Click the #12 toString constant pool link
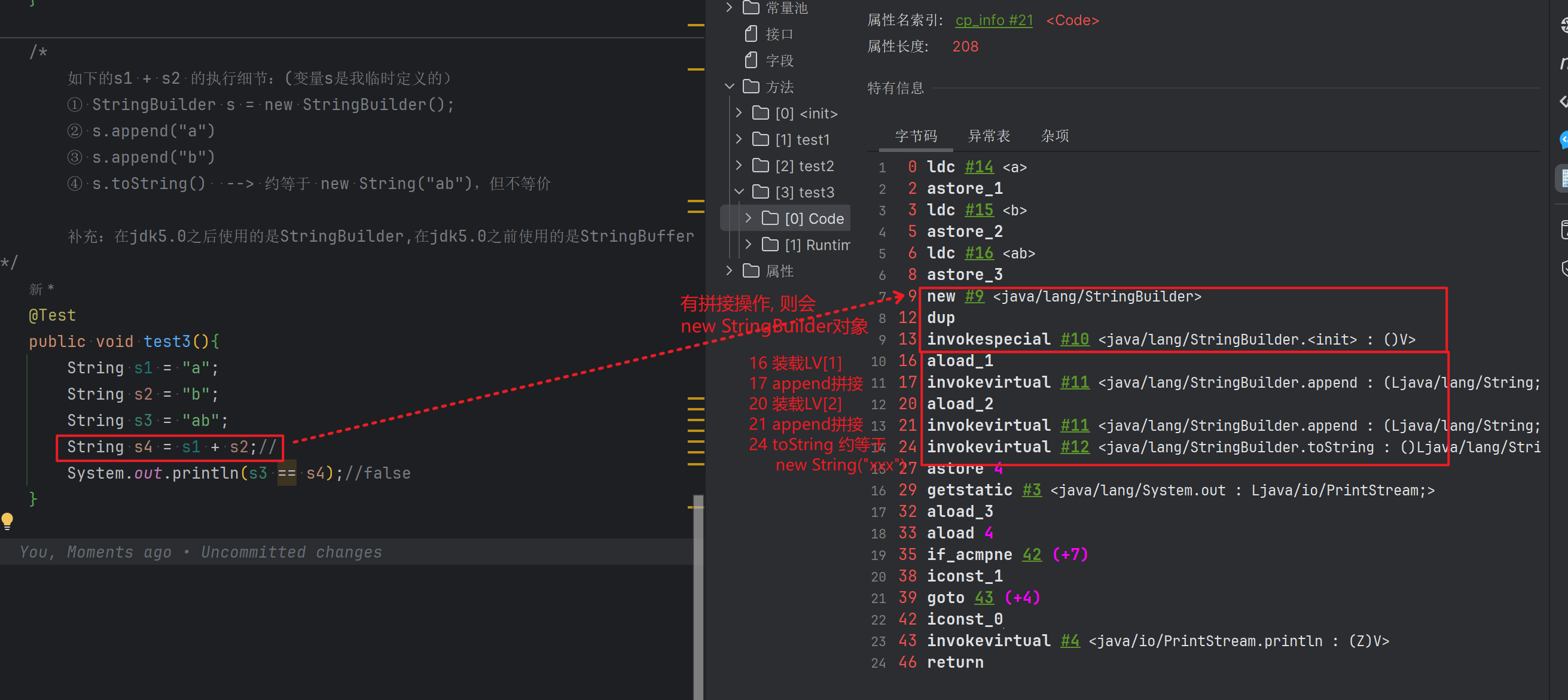Image resolution: width=1568 pixels, height=700 pixels. pyautogui.click(x=1075, y=447)
